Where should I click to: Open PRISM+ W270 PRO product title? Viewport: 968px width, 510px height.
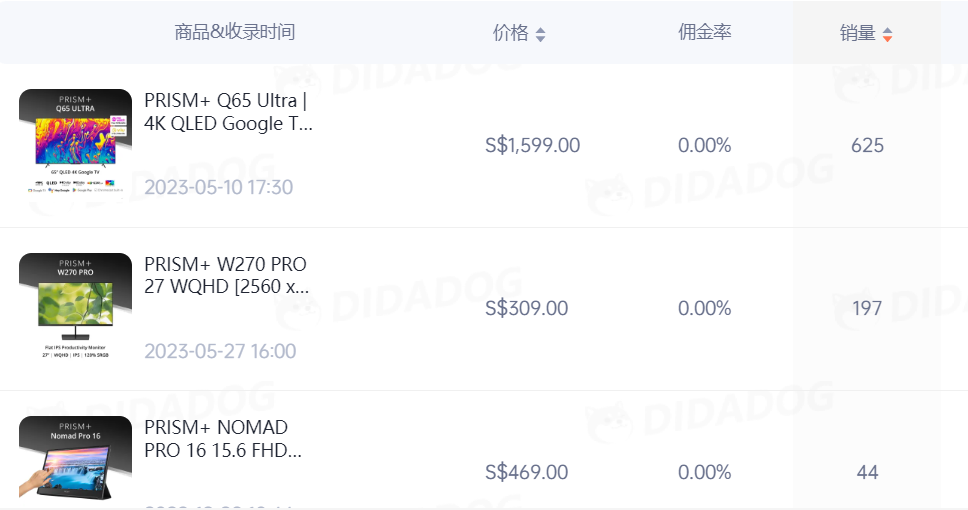tap(228, 276)
